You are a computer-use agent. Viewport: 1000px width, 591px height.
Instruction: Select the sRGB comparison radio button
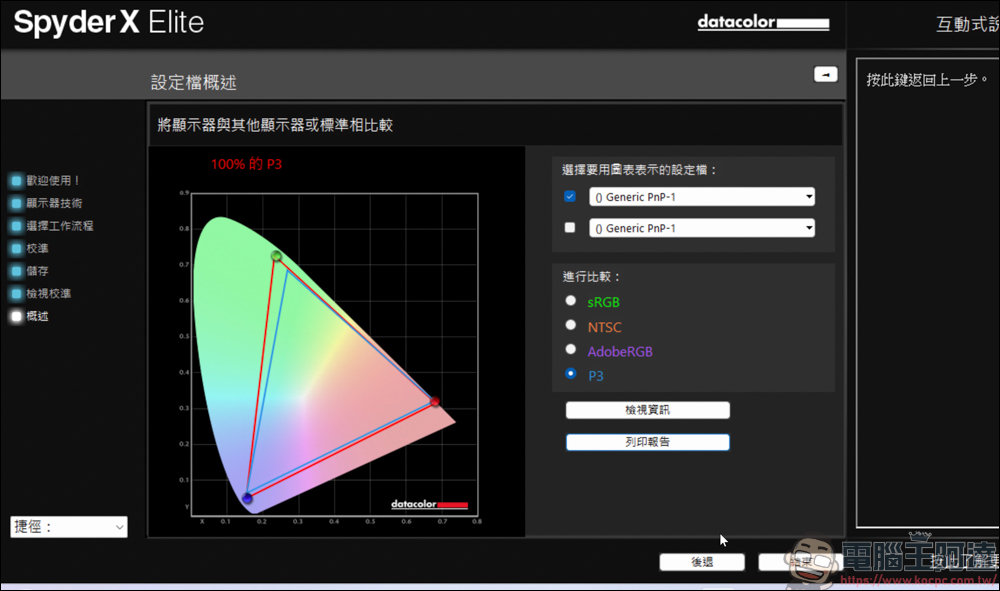coord(571,300)
